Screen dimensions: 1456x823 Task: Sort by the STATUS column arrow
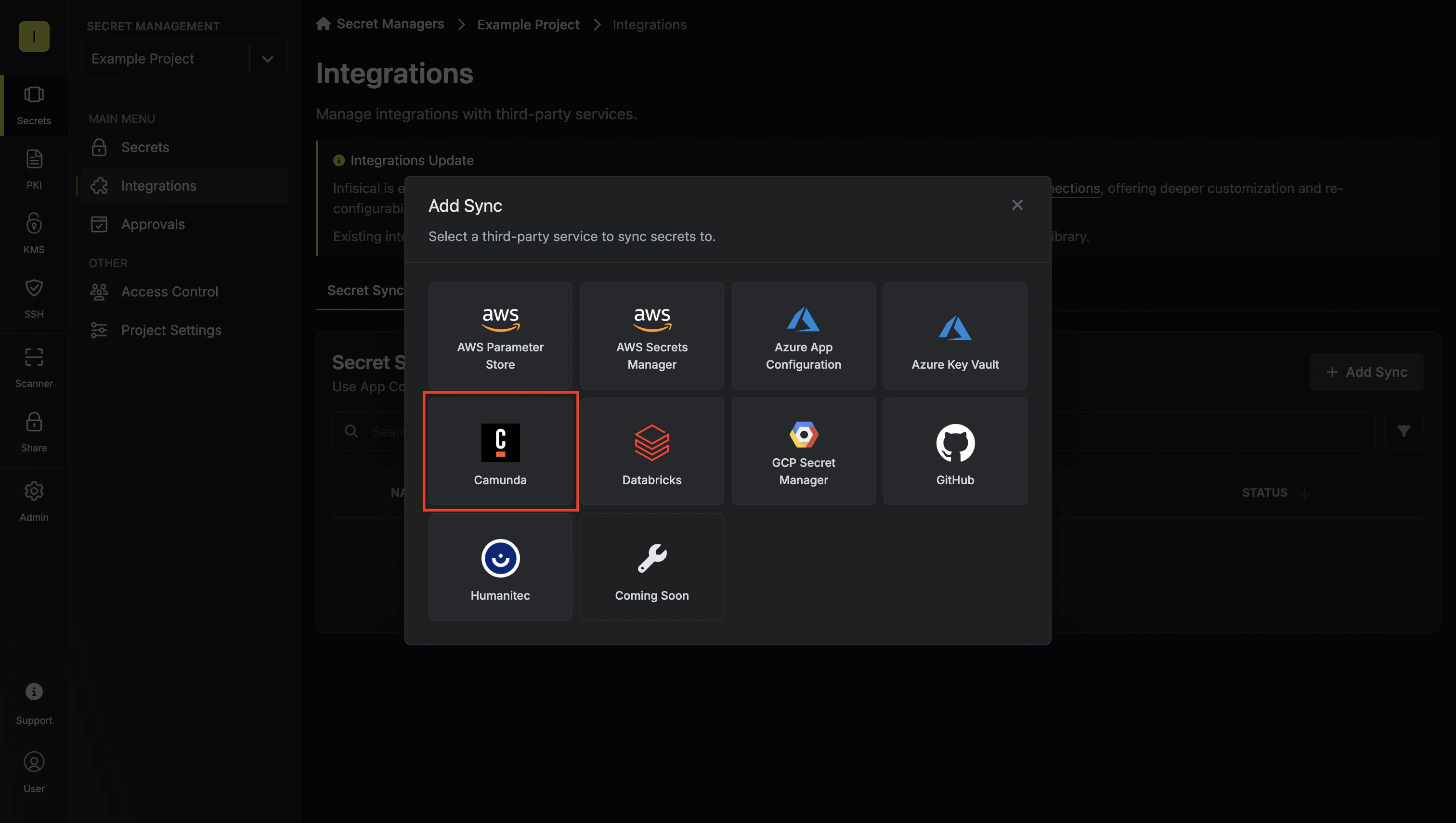pos(1304,492)
